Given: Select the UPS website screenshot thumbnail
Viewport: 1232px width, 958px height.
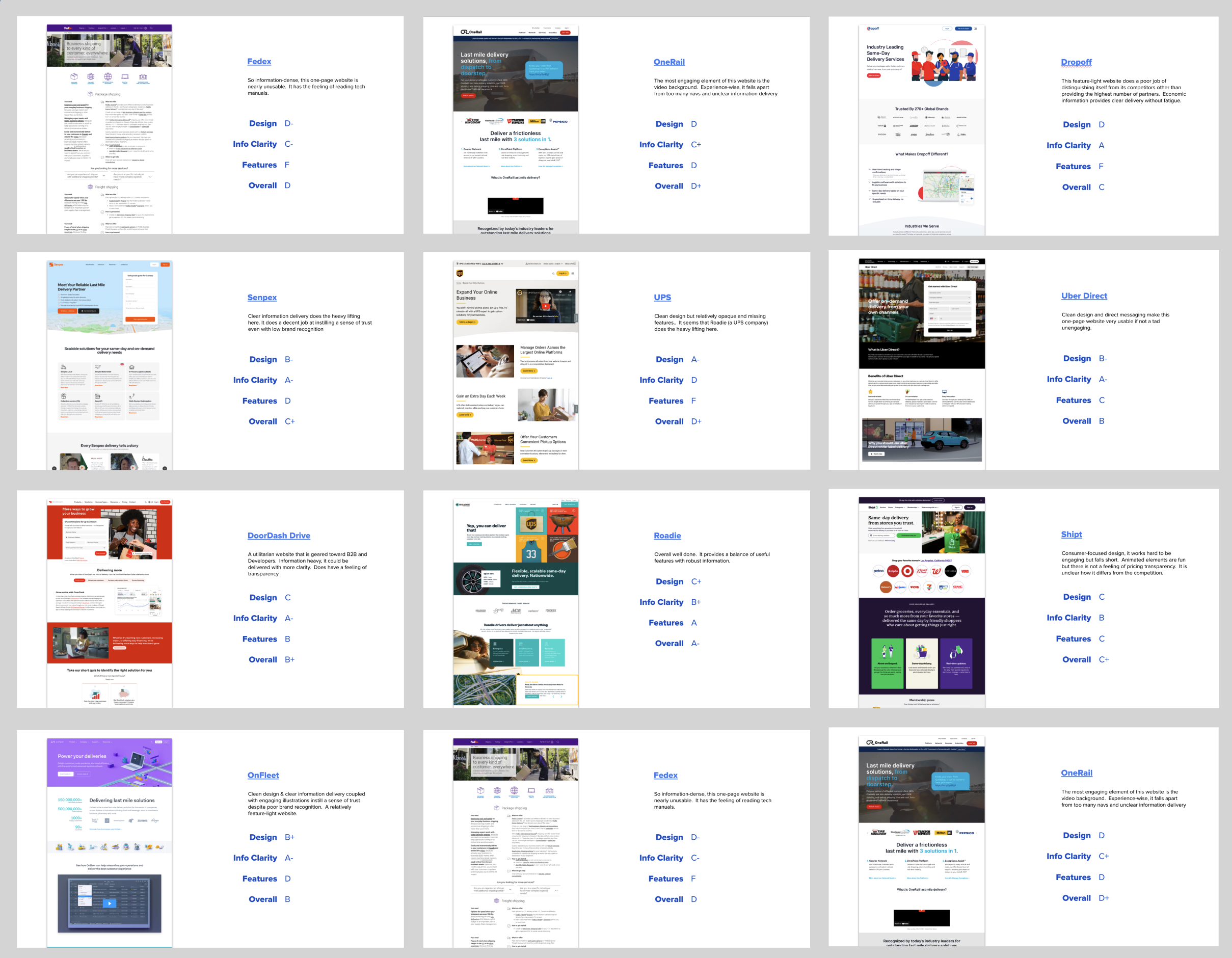Looking at the screenshot, I should pos(516,365).
